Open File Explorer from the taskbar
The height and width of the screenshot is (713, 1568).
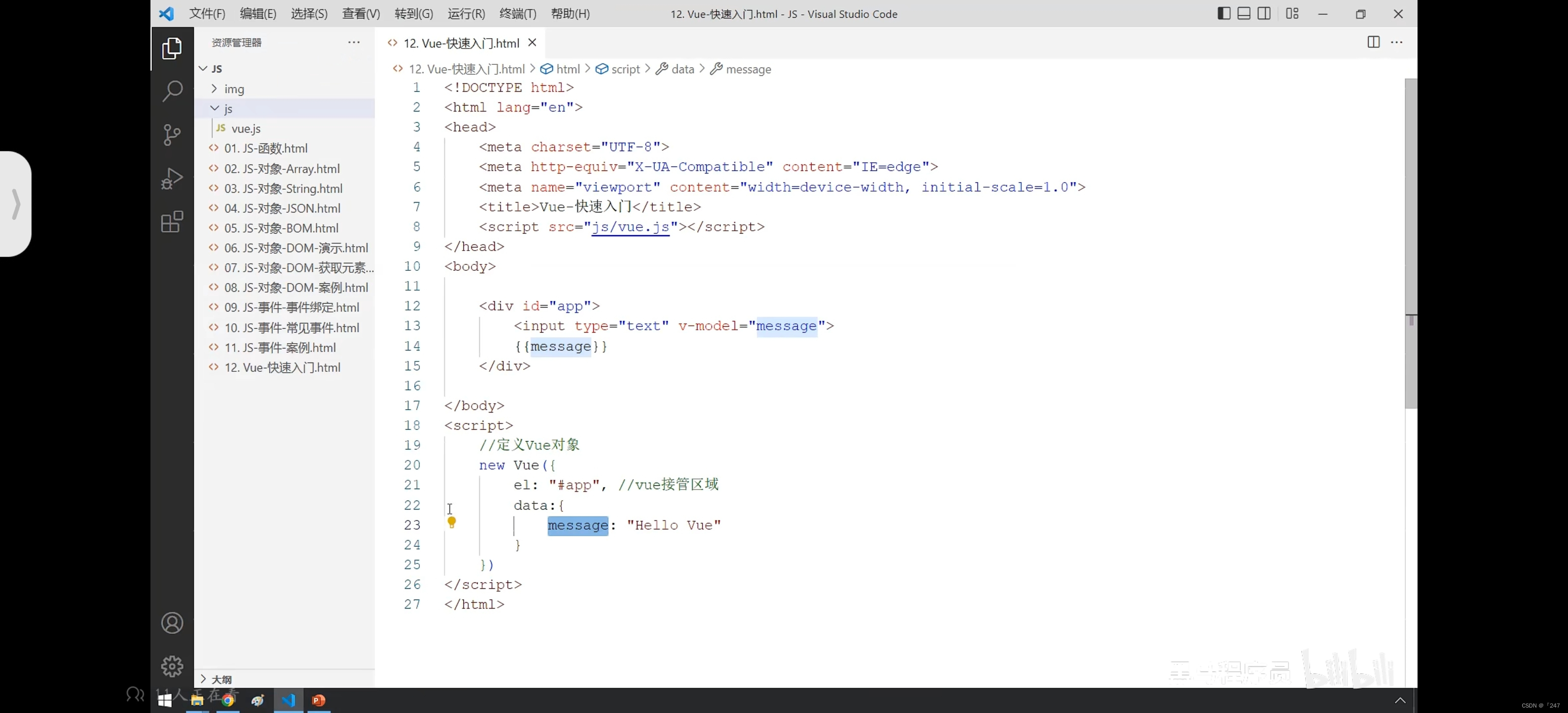196,700
